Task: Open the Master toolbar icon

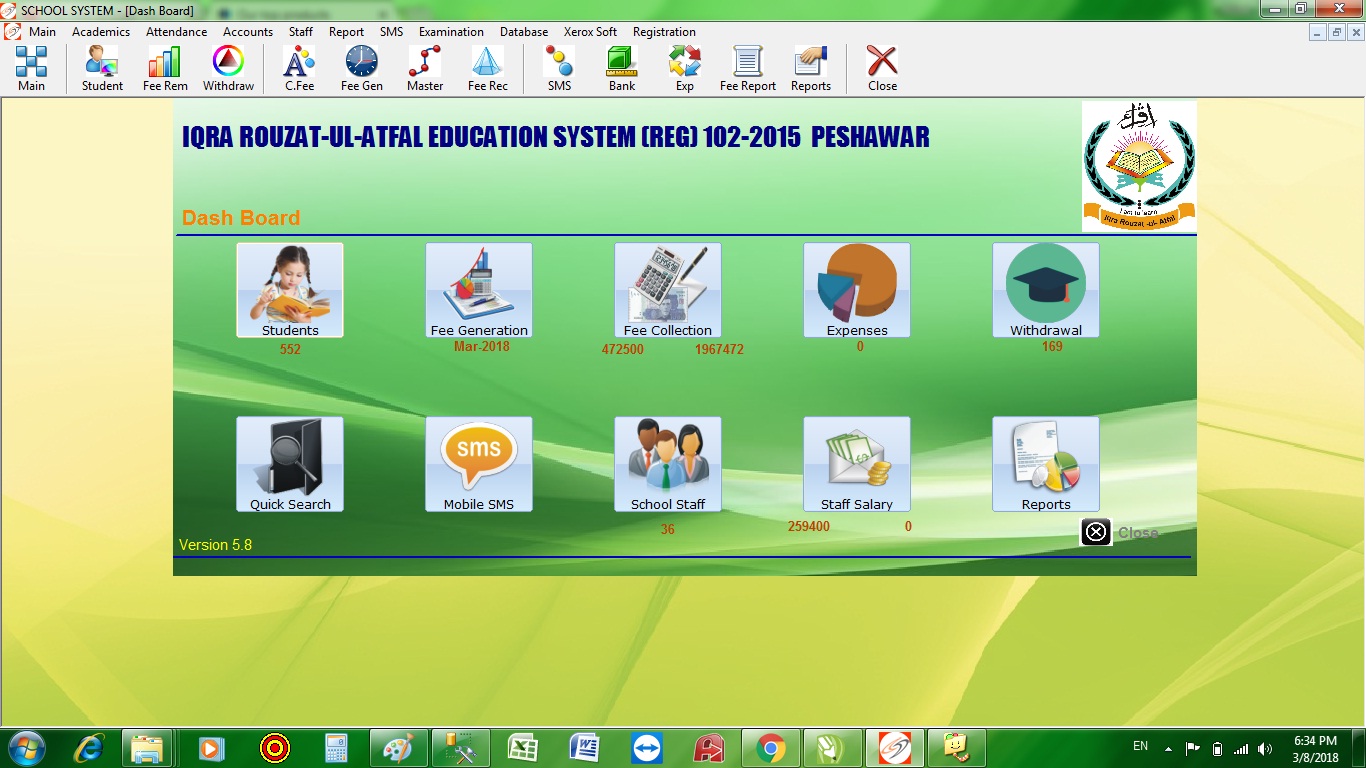Action: point(425,68)
